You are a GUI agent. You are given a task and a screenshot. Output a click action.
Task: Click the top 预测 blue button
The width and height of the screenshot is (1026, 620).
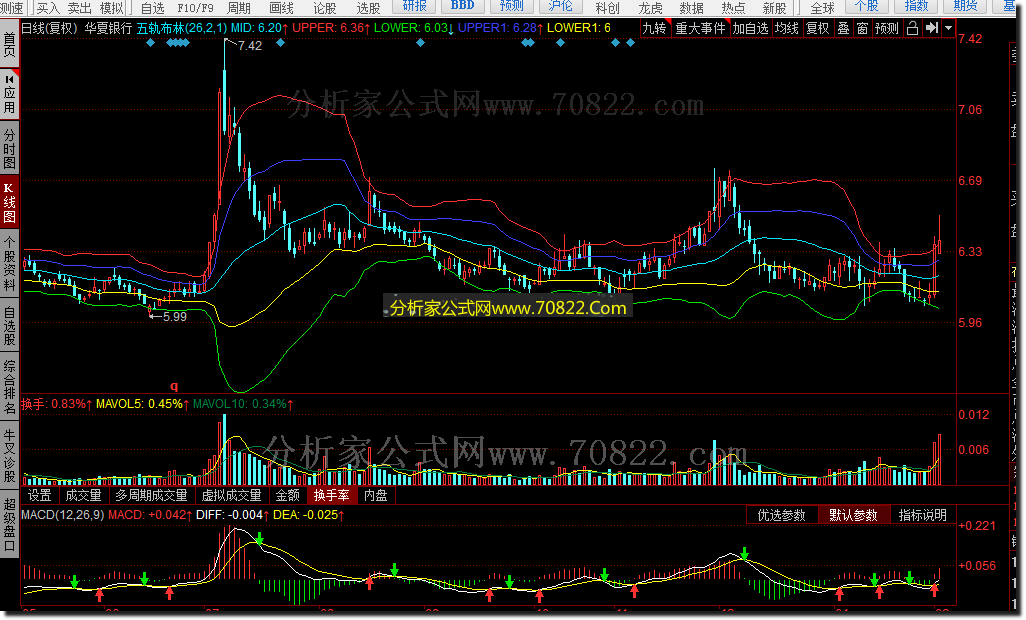click(x=511, y=6)
